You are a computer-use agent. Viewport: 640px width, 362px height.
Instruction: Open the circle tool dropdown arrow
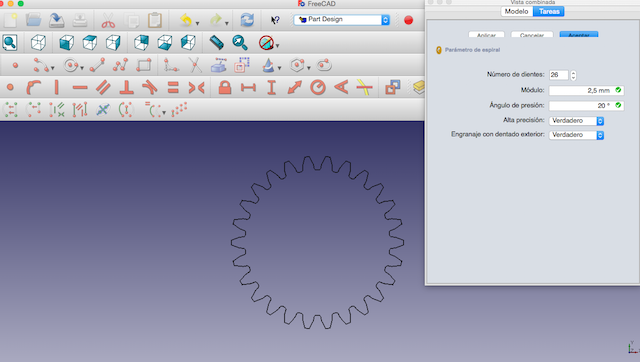pos(82,68)
